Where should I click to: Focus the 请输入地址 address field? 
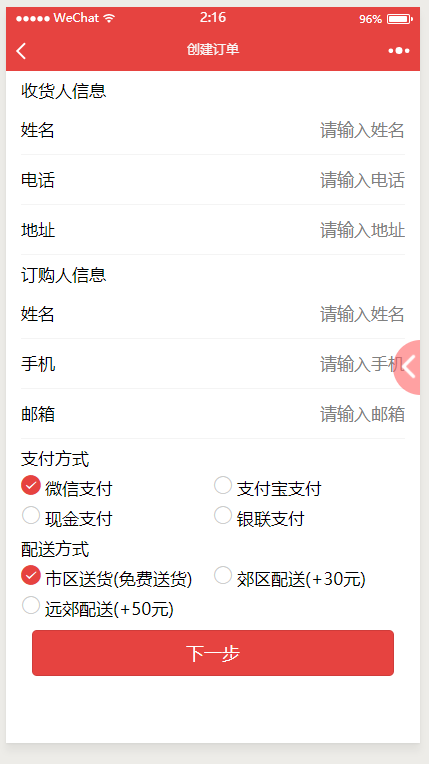362,230
